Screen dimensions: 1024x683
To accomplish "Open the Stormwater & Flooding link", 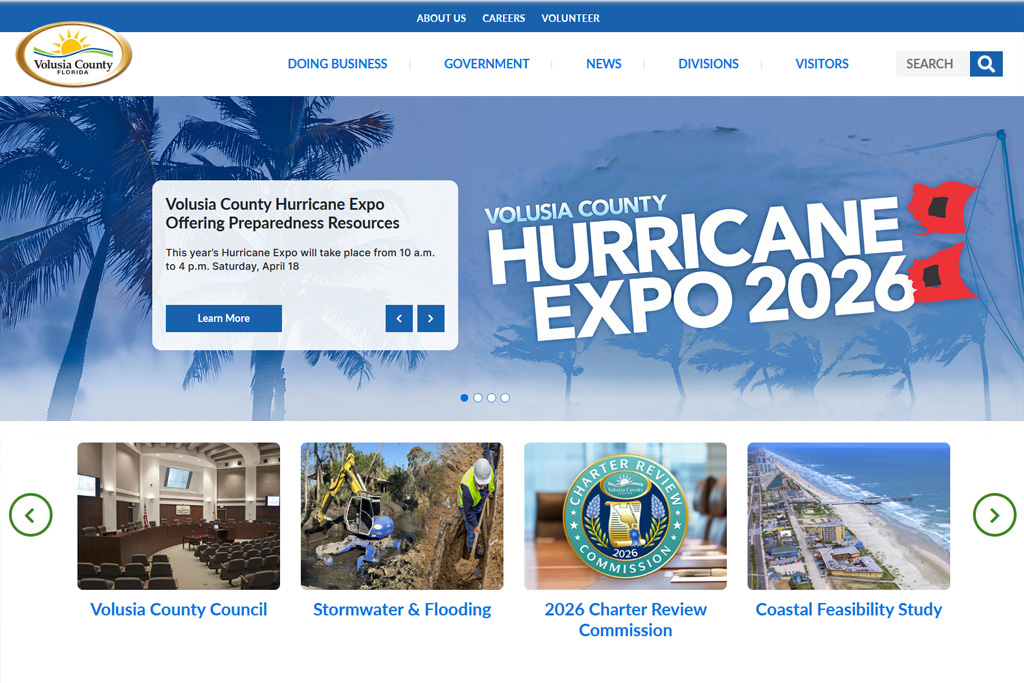I will pos(402,609).
